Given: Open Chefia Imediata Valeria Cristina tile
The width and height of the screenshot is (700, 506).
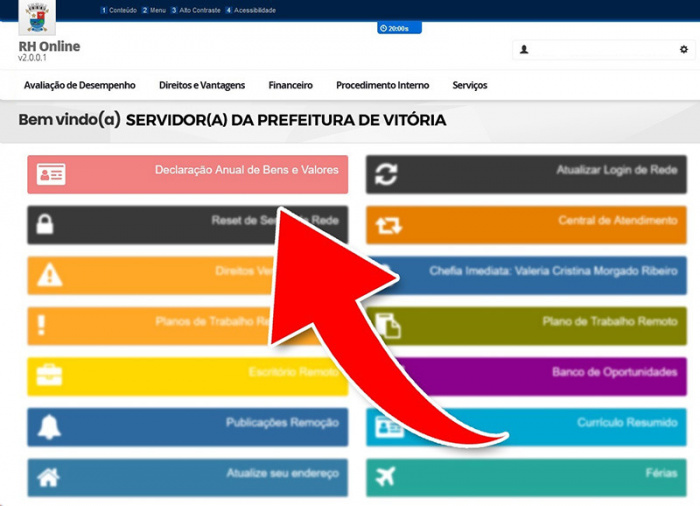Looking at the screenshot, I should tap(526, 275).
